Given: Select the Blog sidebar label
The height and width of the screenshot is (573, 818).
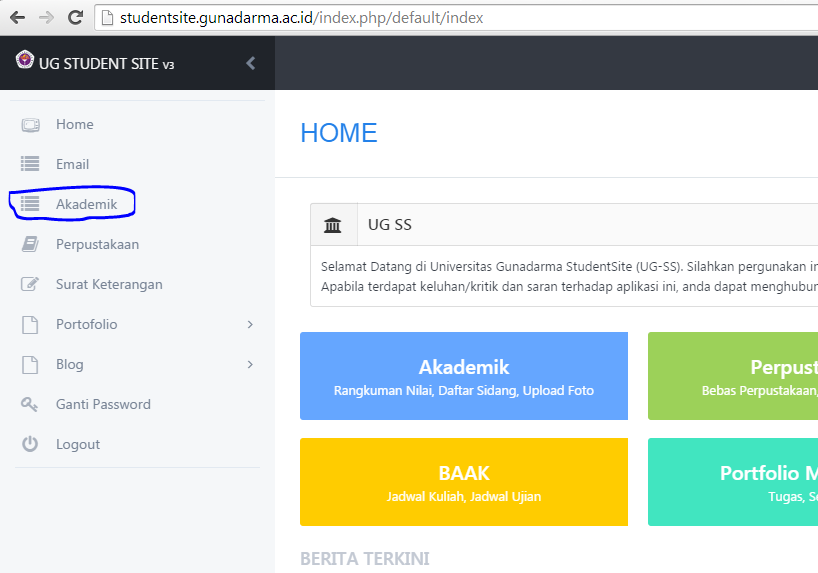Looking at the screenshot, I should [x=69, y=364].
